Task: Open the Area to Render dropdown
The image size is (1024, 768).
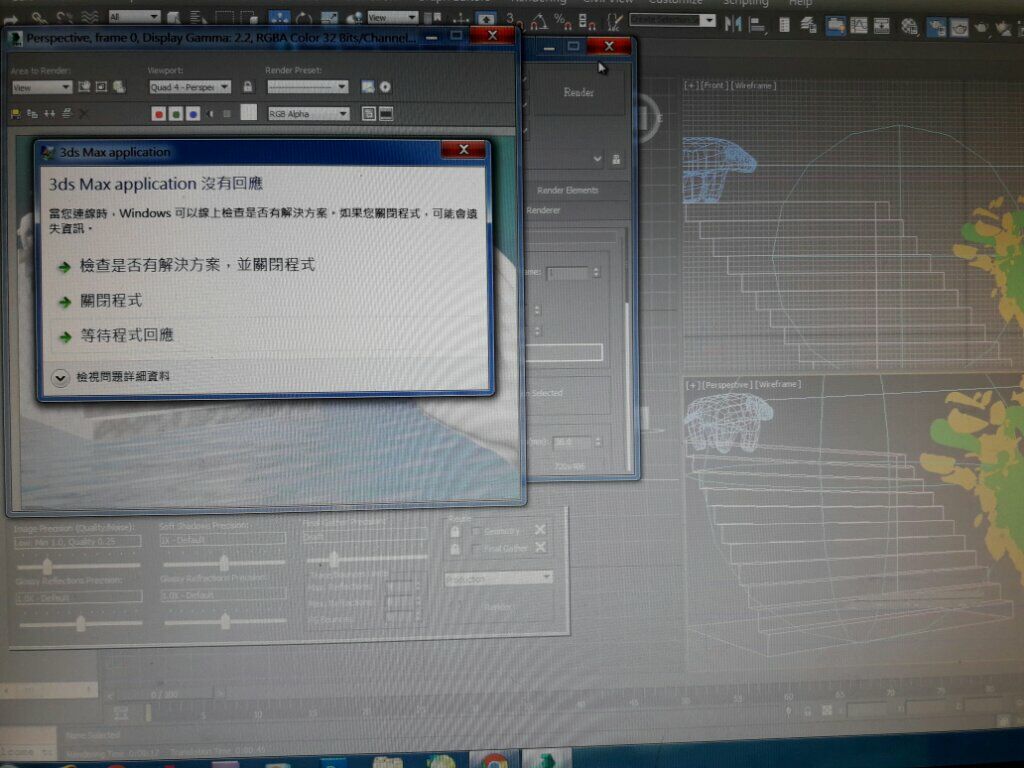Action: 42,88
